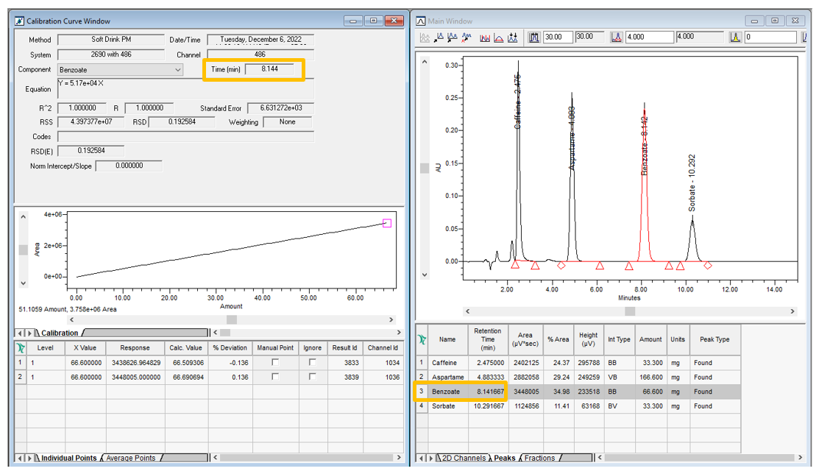Click row header 3 for Benzoate in the Peaks table
The width and height of the screenshot is (816, 474).
pyautogui.click(x=422, y=391)
